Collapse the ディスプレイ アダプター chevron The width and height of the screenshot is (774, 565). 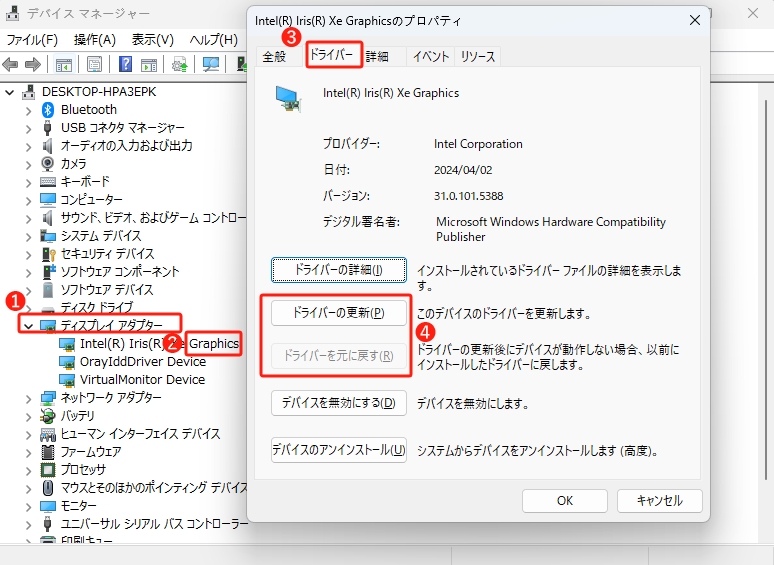click(x=29, y=326)
